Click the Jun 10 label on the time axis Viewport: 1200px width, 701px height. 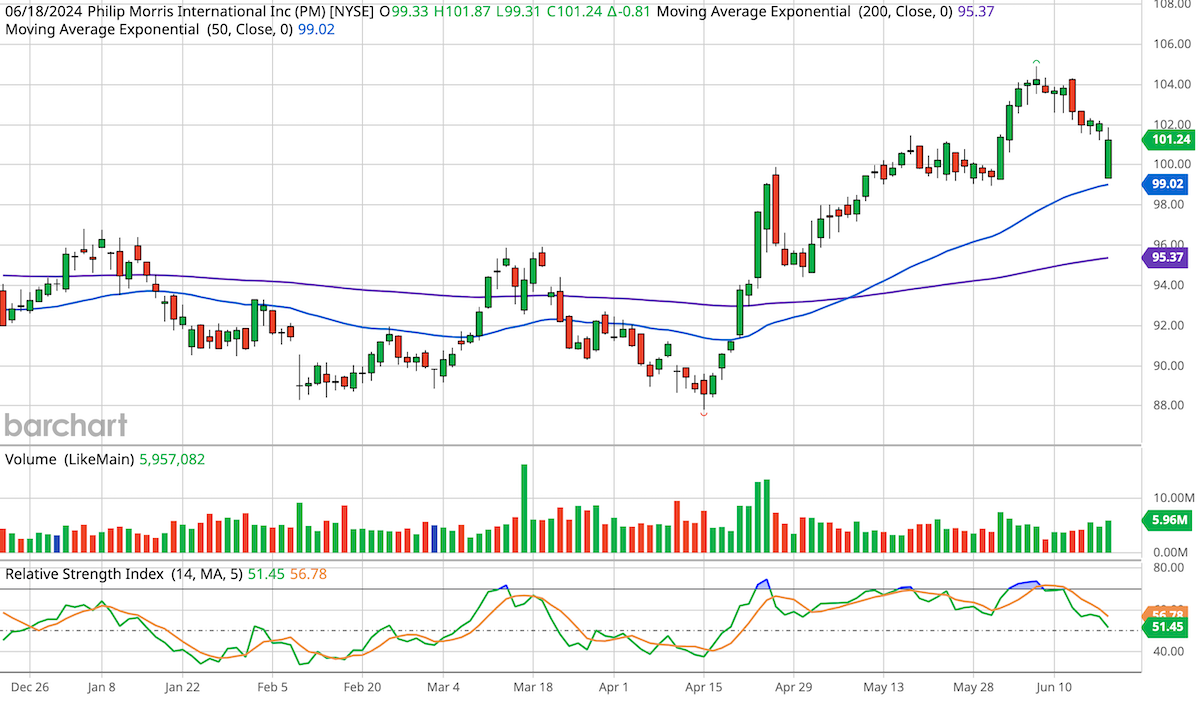1056,688
